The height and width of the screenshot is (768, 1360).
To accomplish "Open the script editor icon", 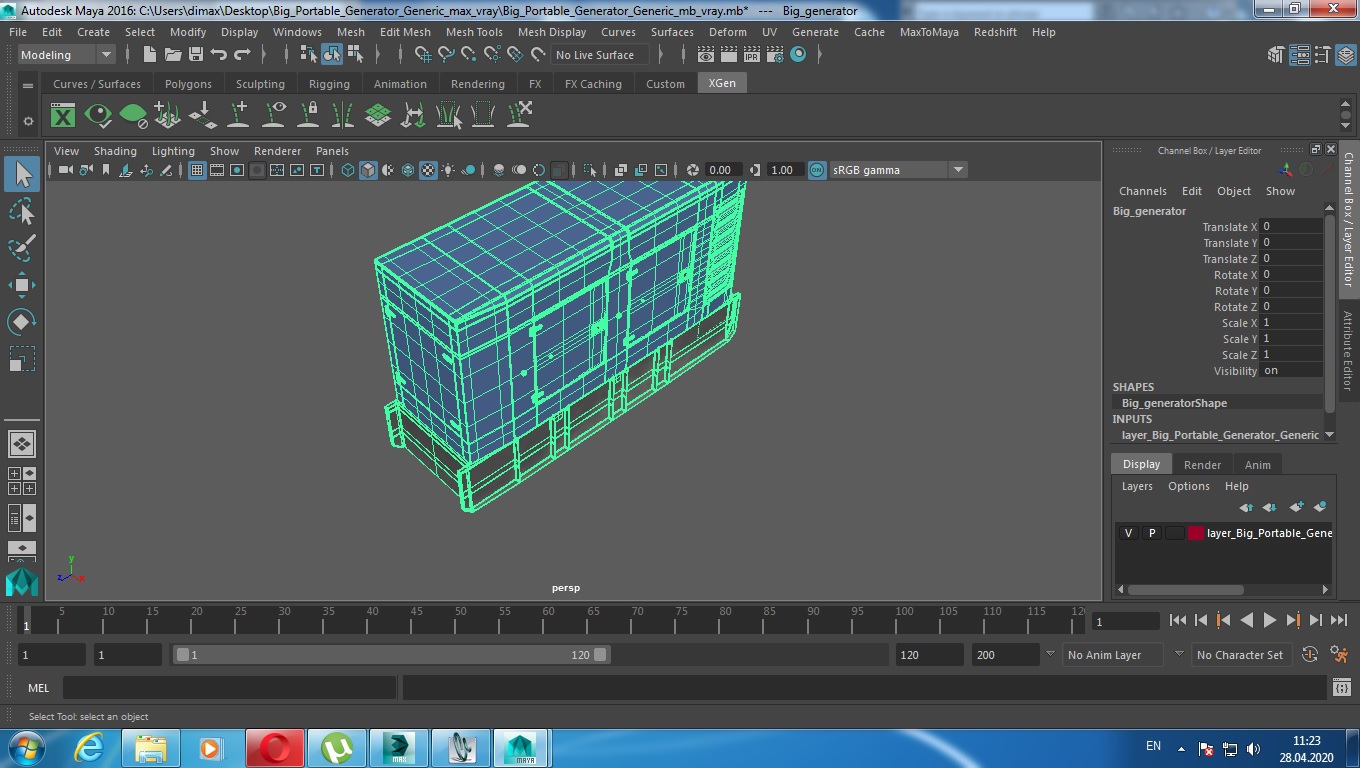I will [1342, 687].
